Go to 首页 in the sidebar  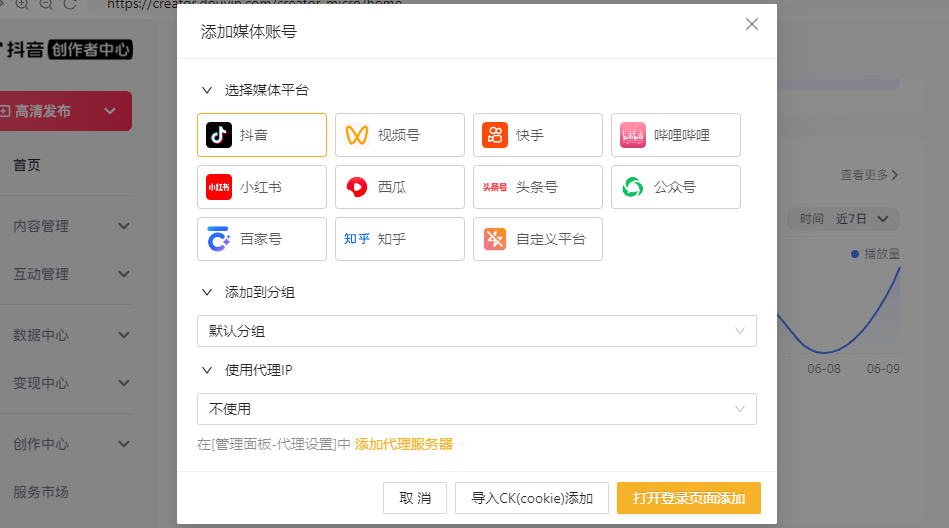click(27, 165)
